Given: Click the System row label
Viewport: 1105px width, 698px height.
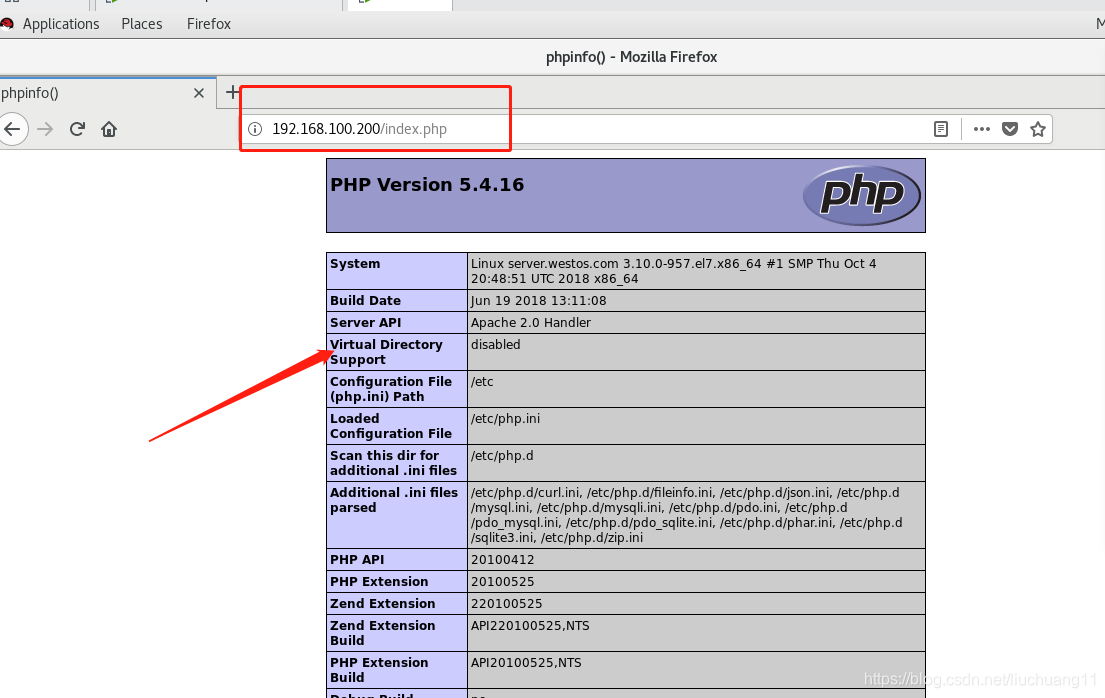Looking at the screenshot, I should click(x=354, y=264).
